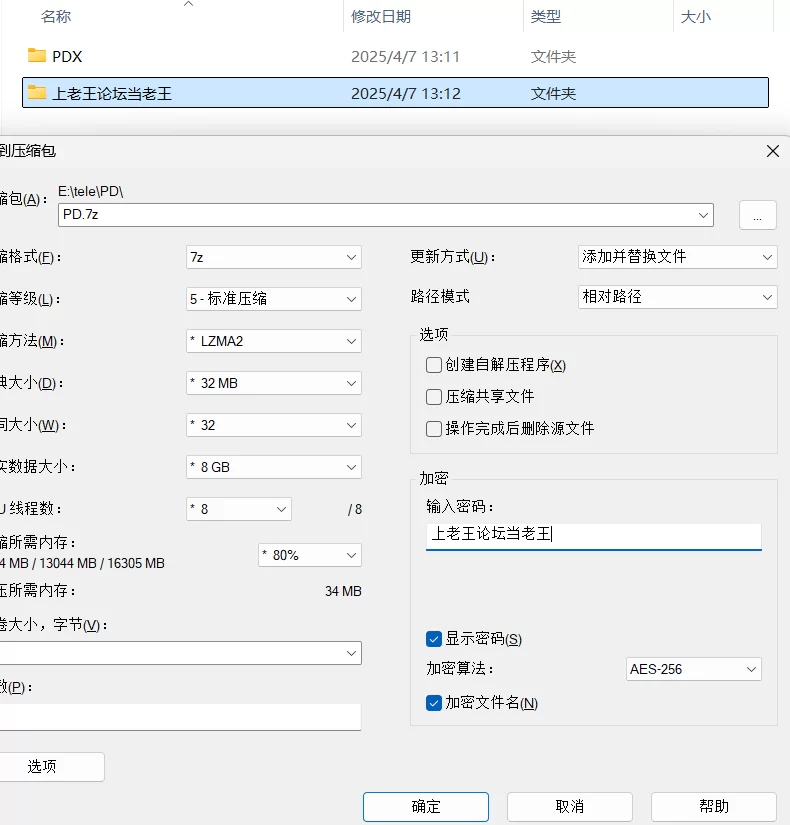Click into the password input field
This screenshot has width=790, height=825.
pos(593,535)
